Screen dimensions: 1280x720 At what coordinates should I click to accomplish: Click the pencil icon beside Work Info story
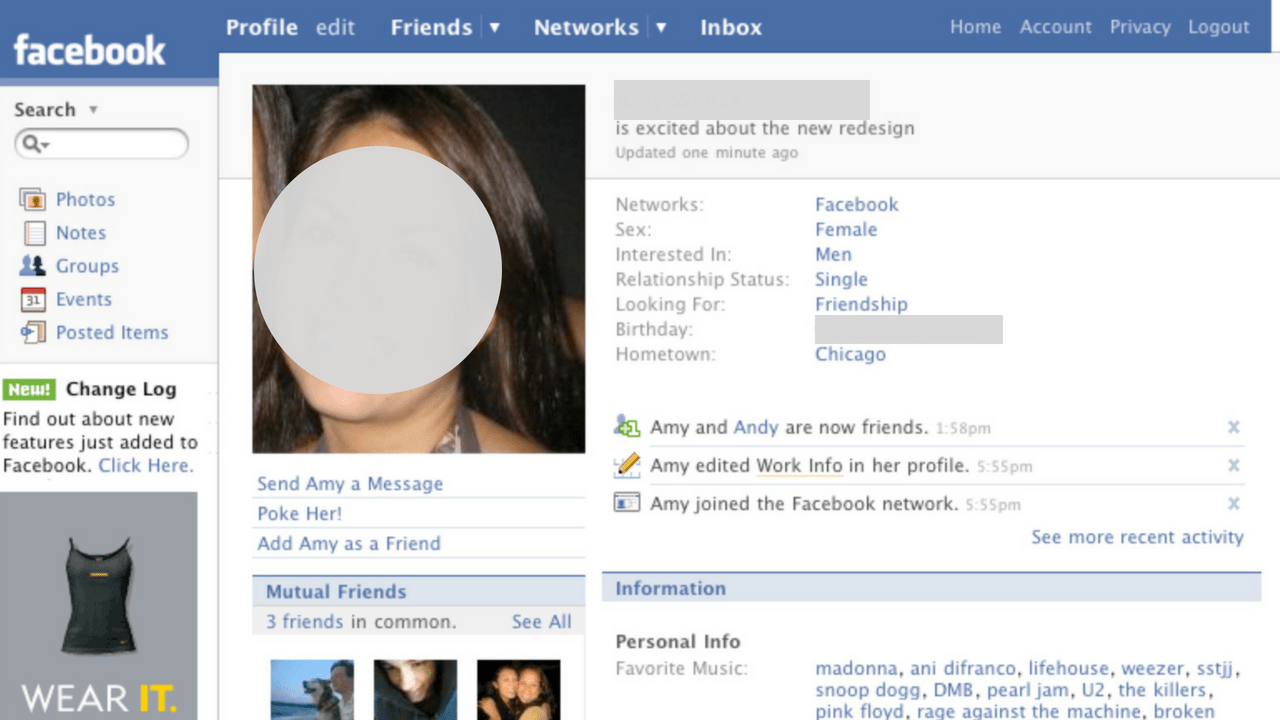(x=627, y=465)
